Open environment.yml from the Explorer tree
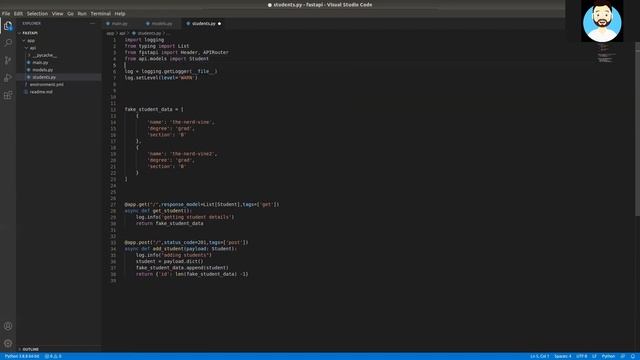This screenshot has width=640, height=360. click(x=47, y=84)
